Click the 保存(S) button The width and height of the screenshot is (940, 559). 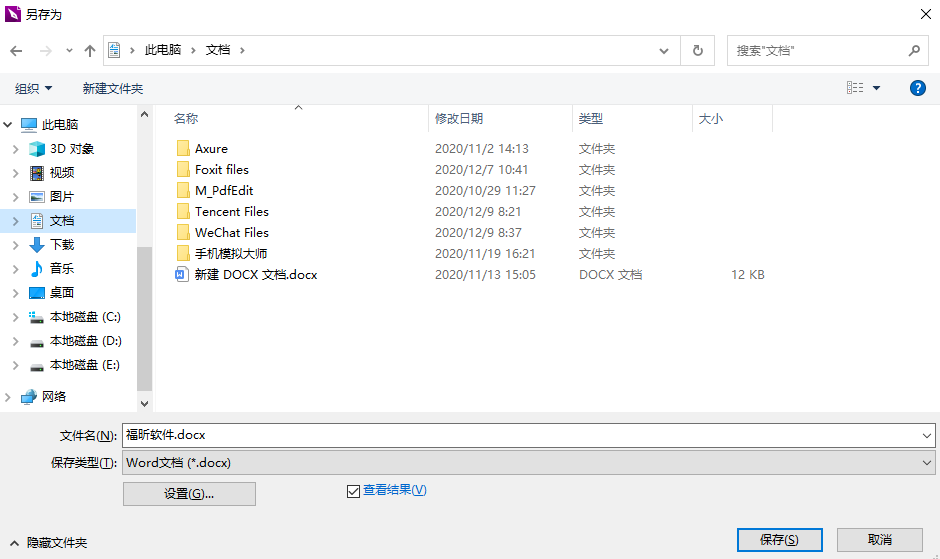coord(779,540)
